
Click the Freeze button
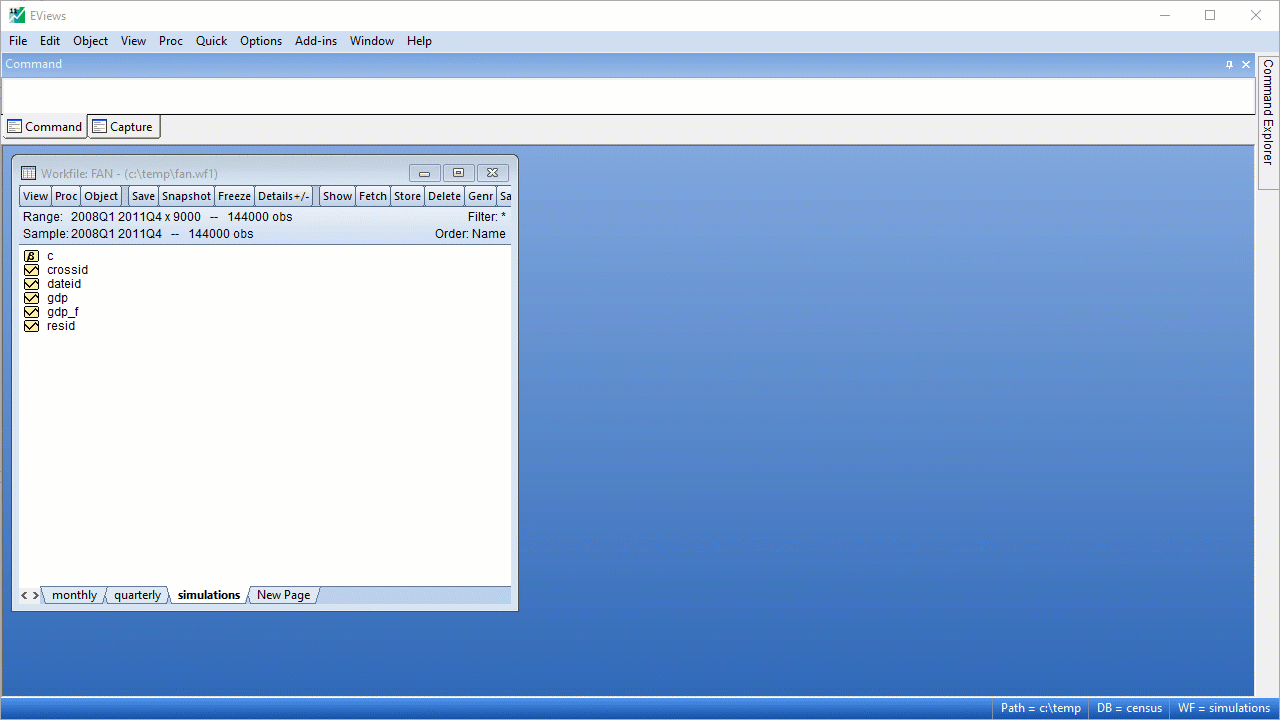(234, 196)
